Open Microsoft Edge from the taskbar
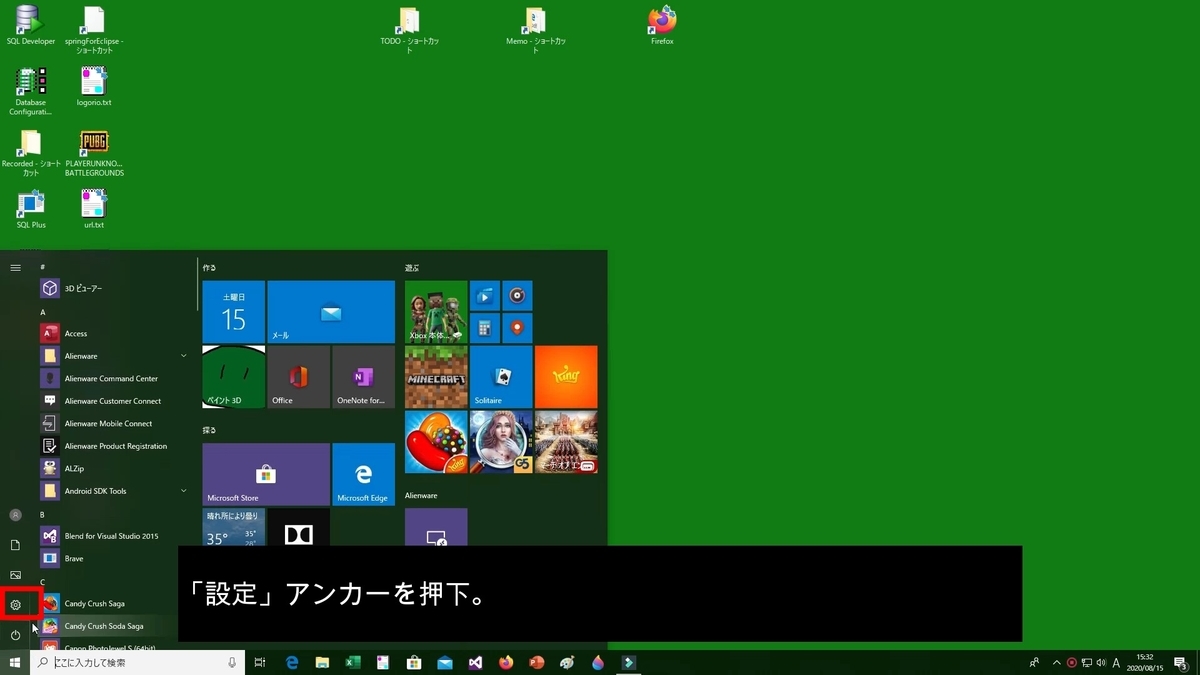 coord(291,662)
